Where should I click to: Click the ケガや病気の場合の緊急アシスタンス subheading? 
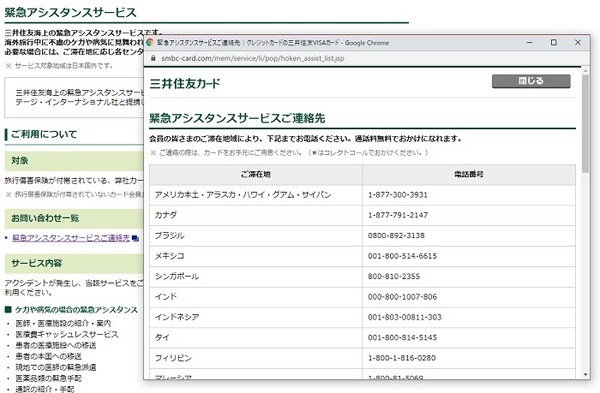[76, 310]
